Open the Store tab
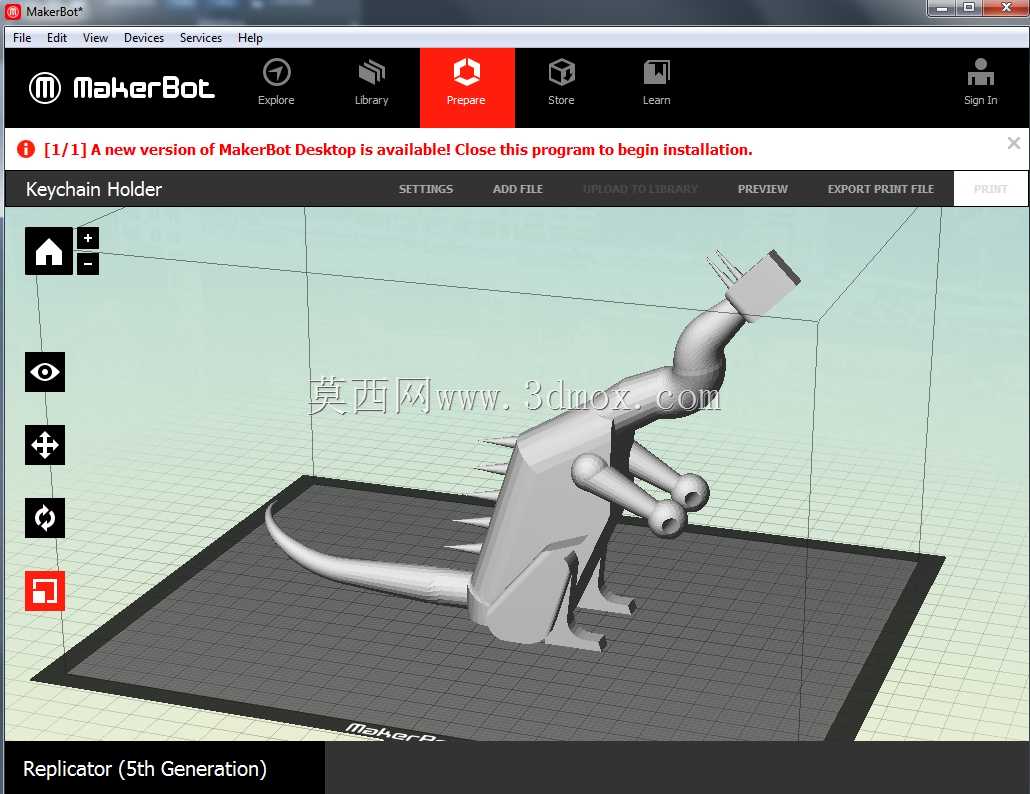The width and height of the screenshot is (1030, 794). (561, 82)
